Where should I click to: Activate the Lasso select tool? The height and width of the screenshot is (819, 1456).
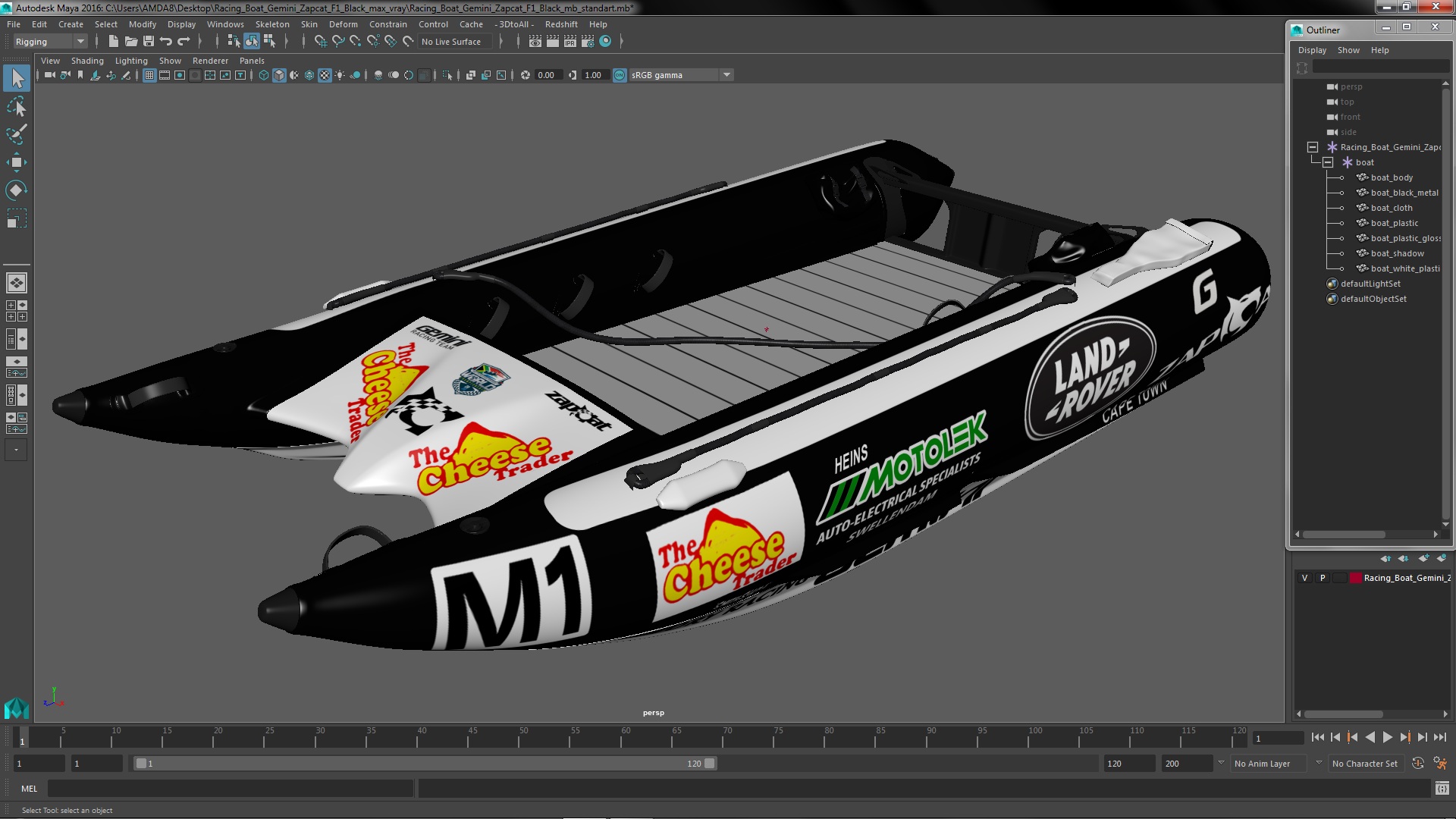16,106
